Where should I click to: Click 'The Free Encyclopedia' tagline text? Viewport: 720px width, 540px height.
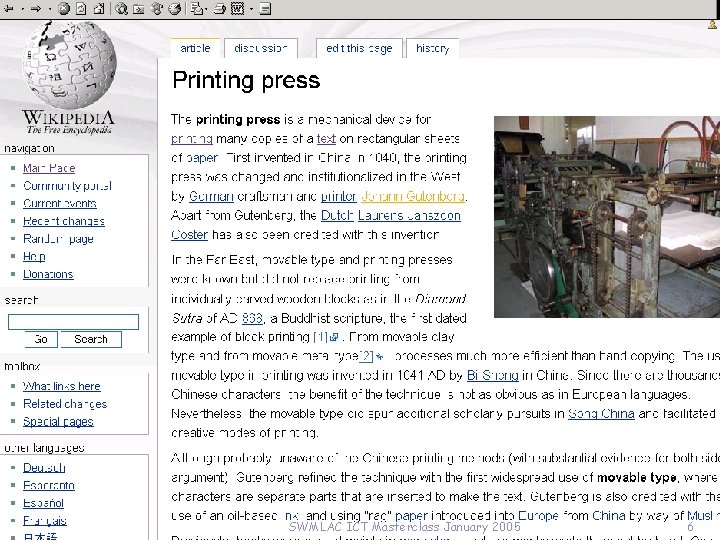click(x=69, y=130)
